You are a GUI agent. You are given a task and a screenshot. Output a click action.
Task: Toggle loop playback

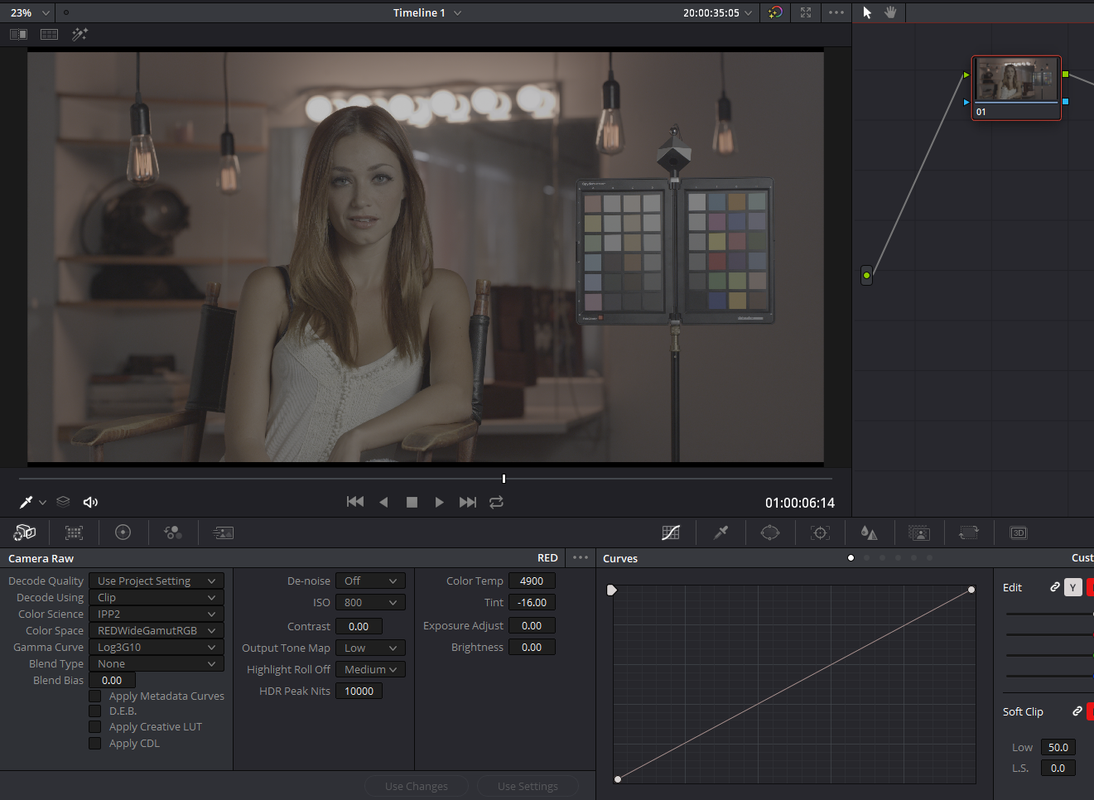pos(496,502)
